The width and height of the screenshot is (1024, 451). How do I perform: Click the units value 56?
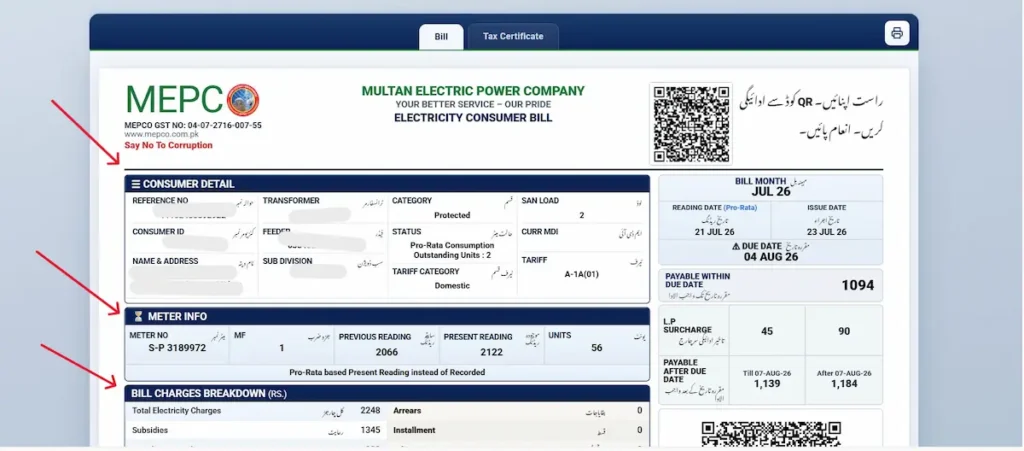[597, 348]
